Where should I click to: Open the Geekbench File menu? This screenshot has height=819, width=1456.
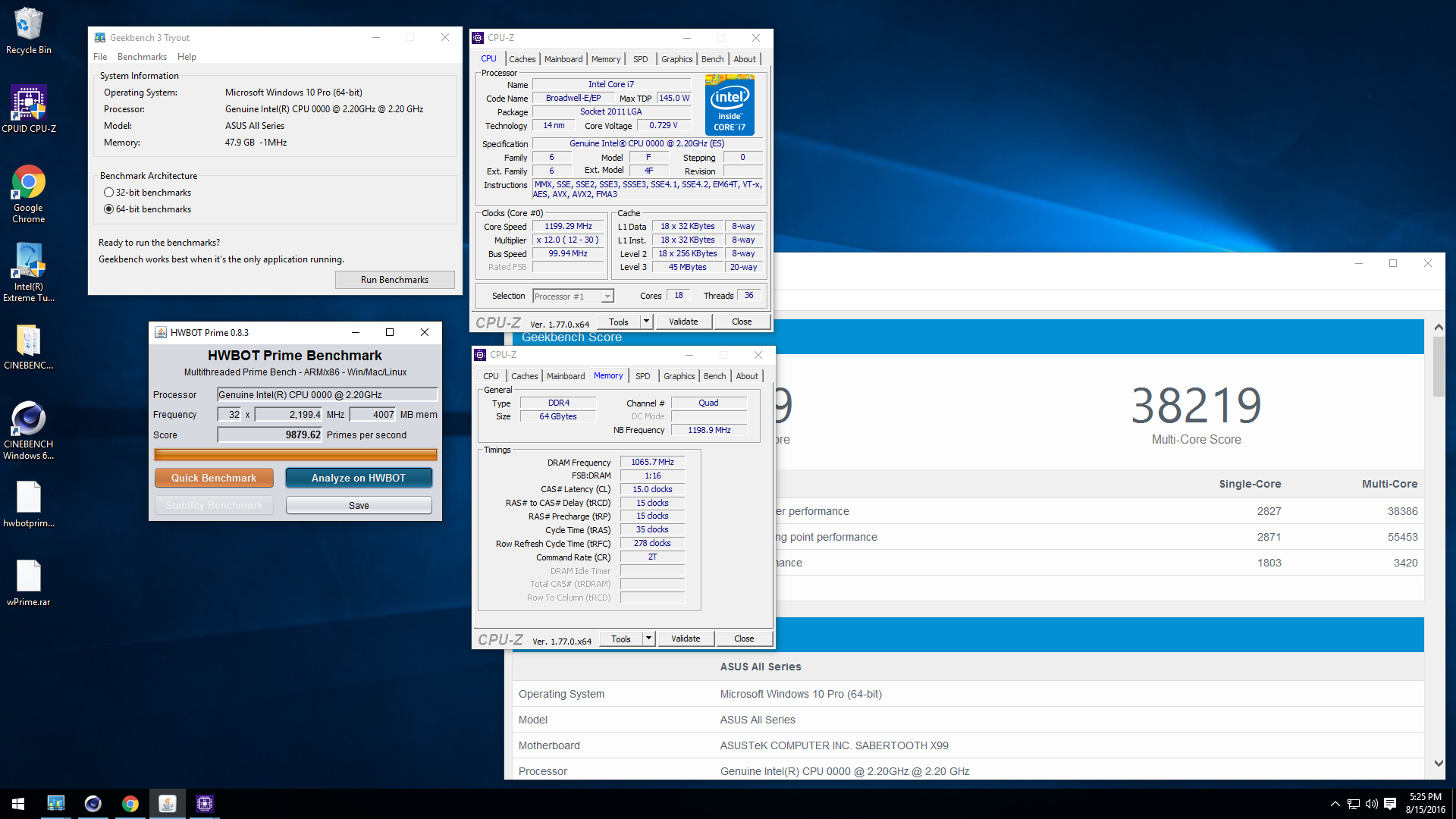100,57
